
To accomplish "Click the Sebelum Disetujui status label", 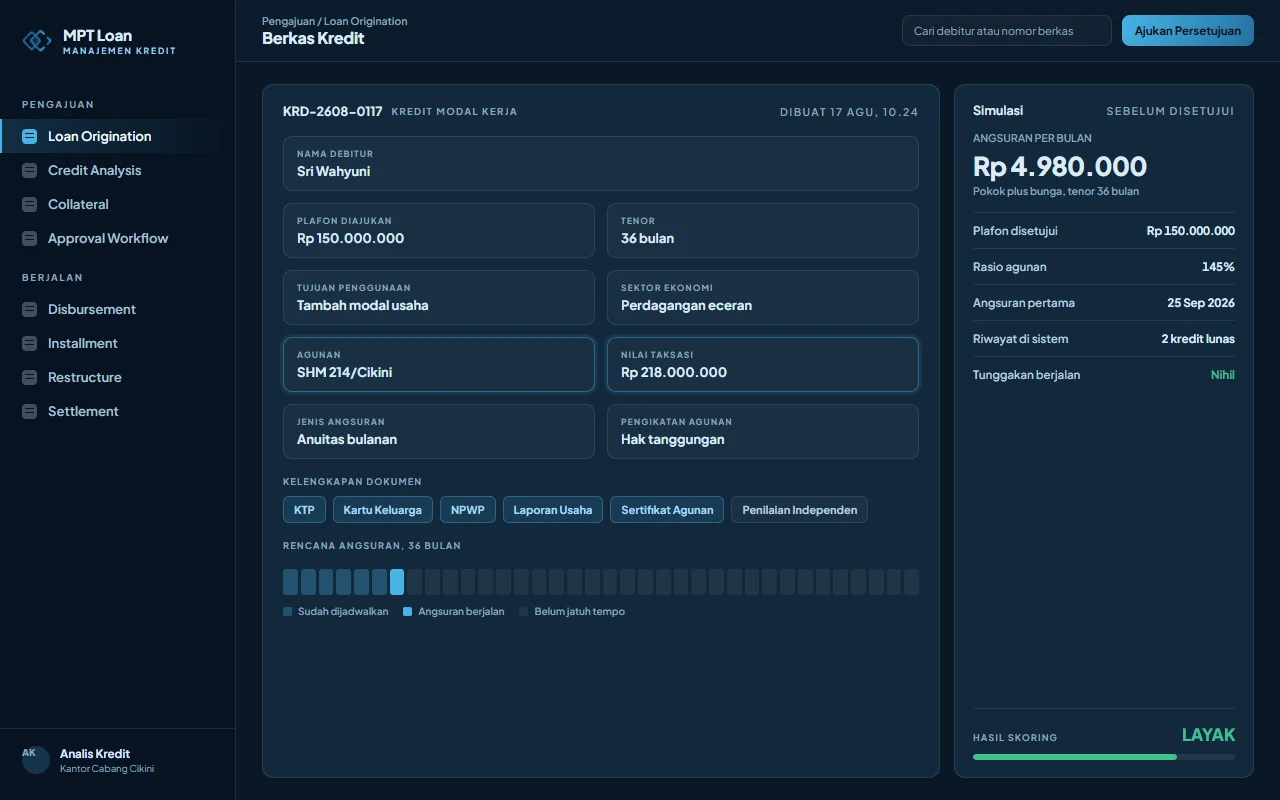I will coord(1170,111).
